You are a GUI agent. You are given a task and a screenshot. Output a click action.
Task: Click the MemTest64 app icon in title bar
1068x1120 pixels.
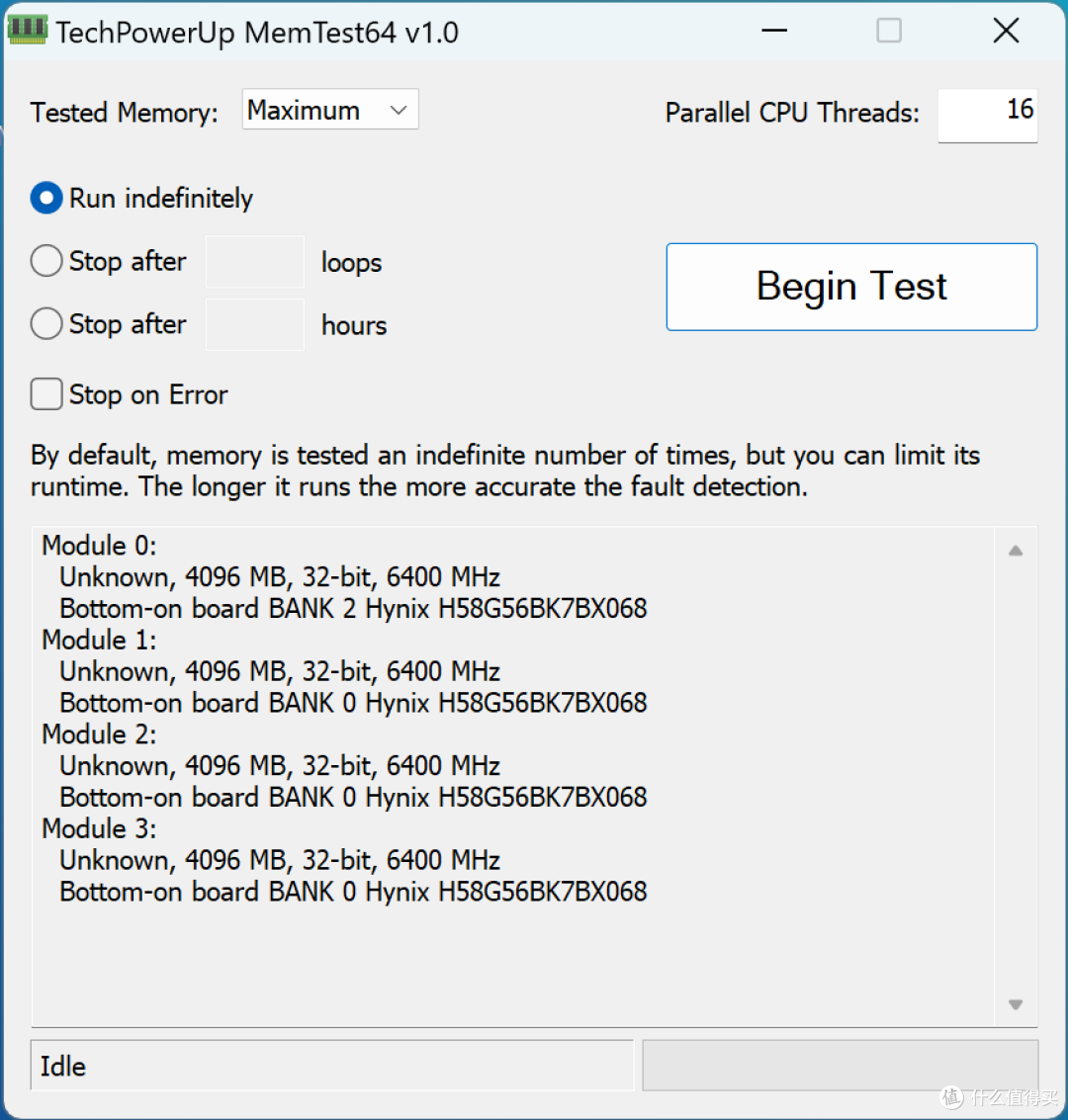pyautogui.click(x=27, y=30)
